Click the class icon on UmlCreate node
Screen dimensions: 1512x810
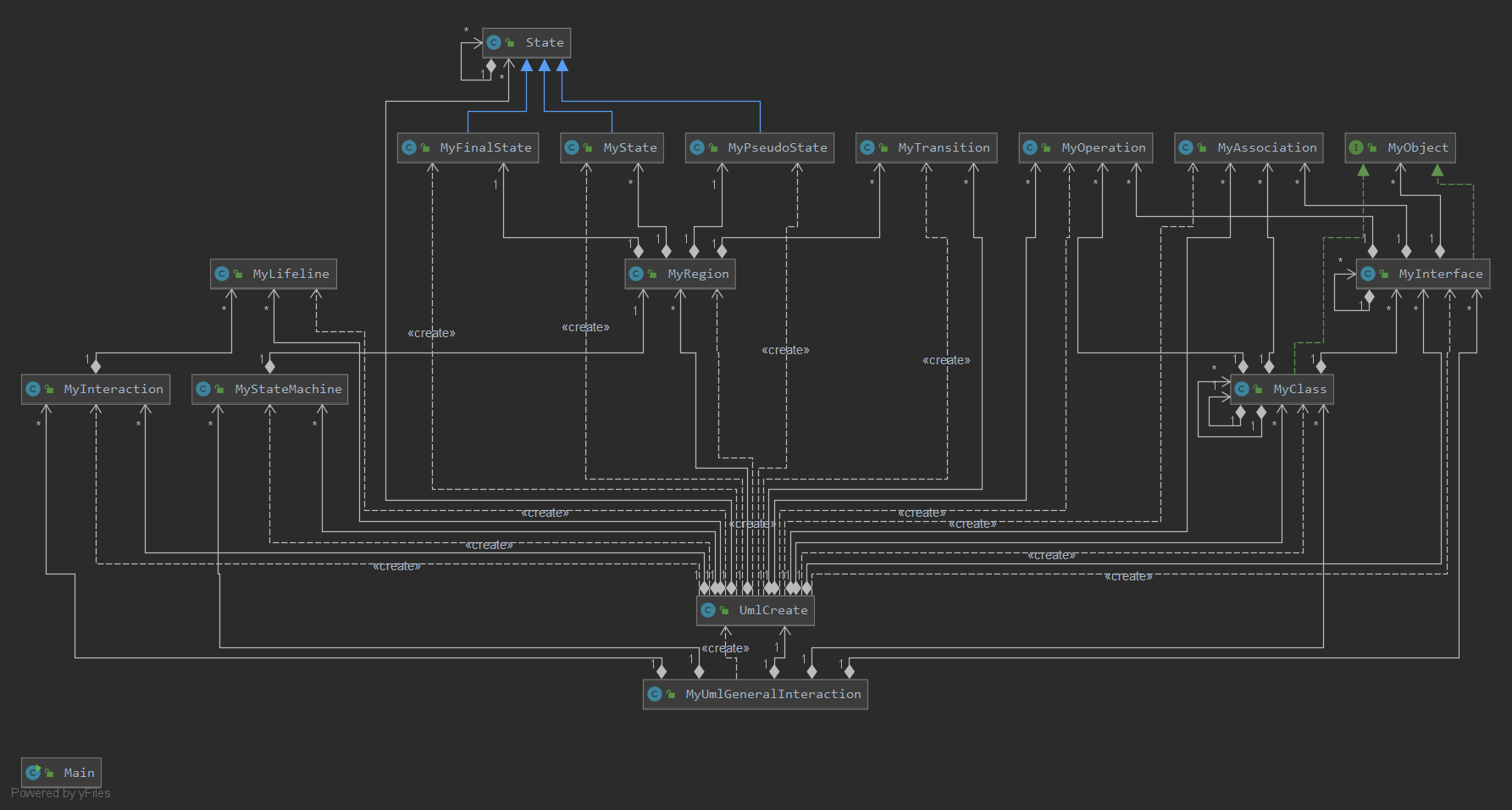pyautogui.click(x=708, y=610)
